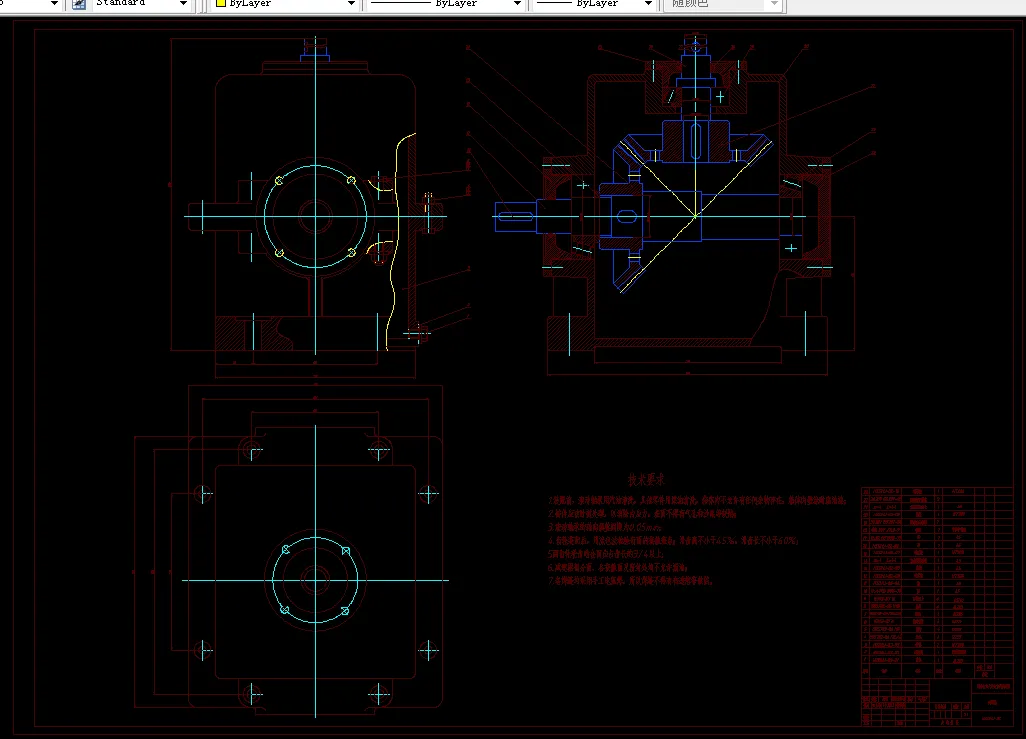Click the dimension style manager icon
The width and height of the screenshot is (1026, 739).
[79, 4]
